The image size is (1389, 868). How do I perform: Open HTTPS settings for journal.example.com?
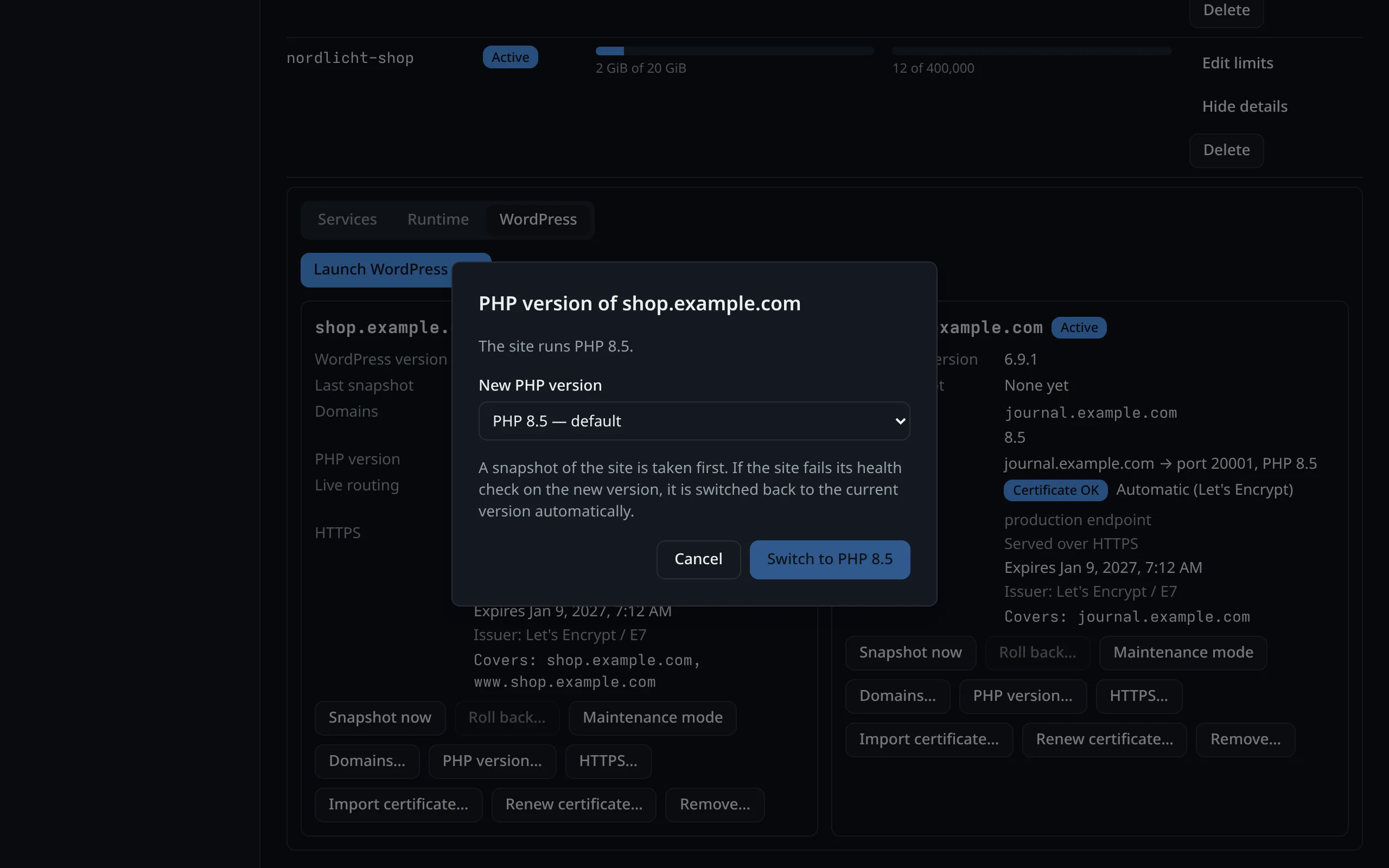(x=1139, y=696)
